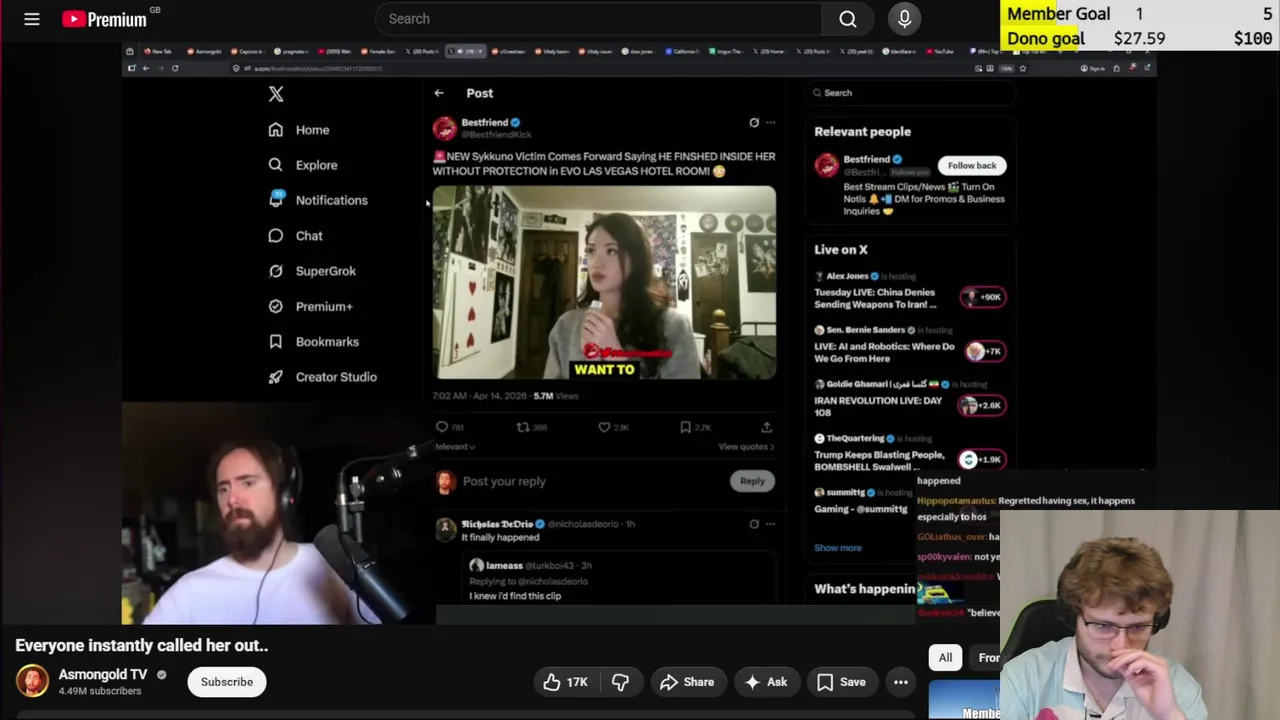
Task: Click Grok icon on Bestfriend post
Action: coord(754,123)
